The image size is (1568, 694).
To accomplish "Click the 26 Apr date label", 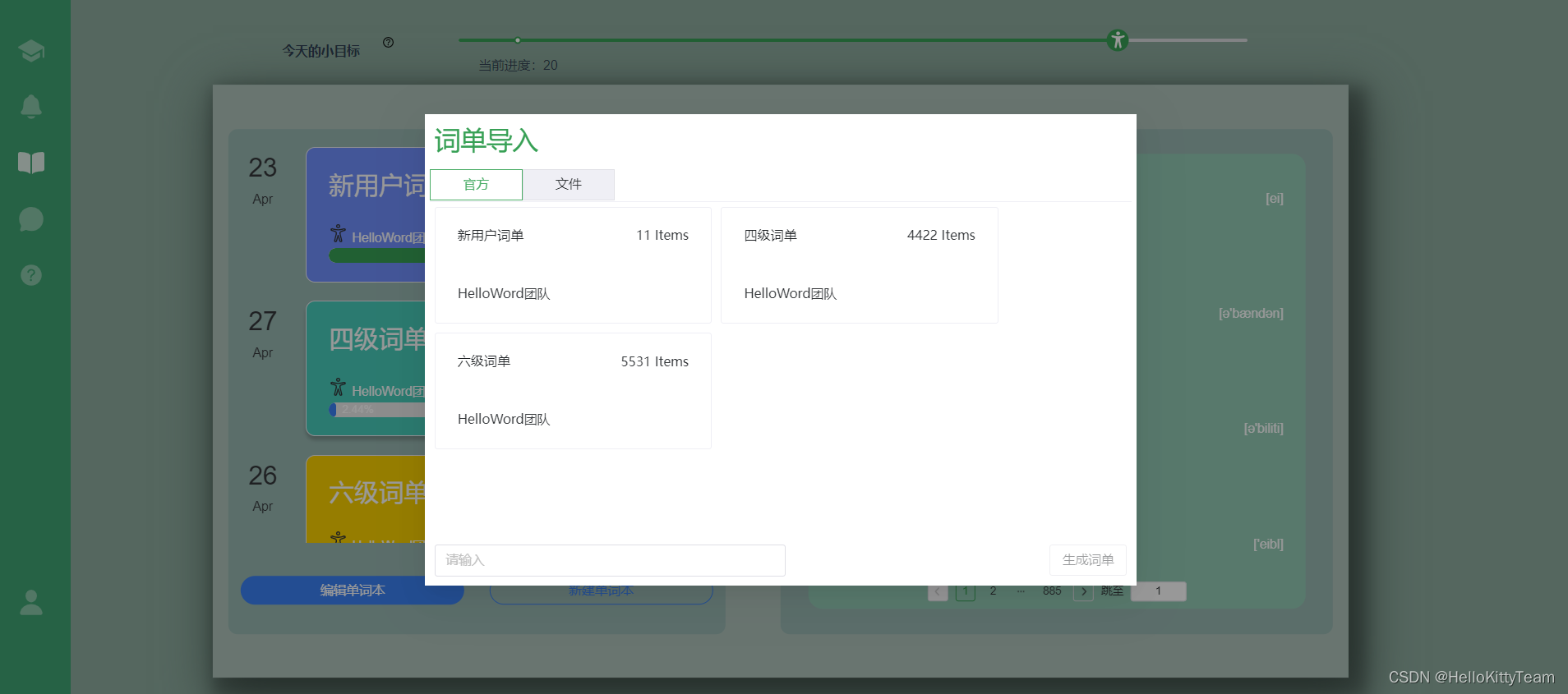I will (x=263, y=488).
